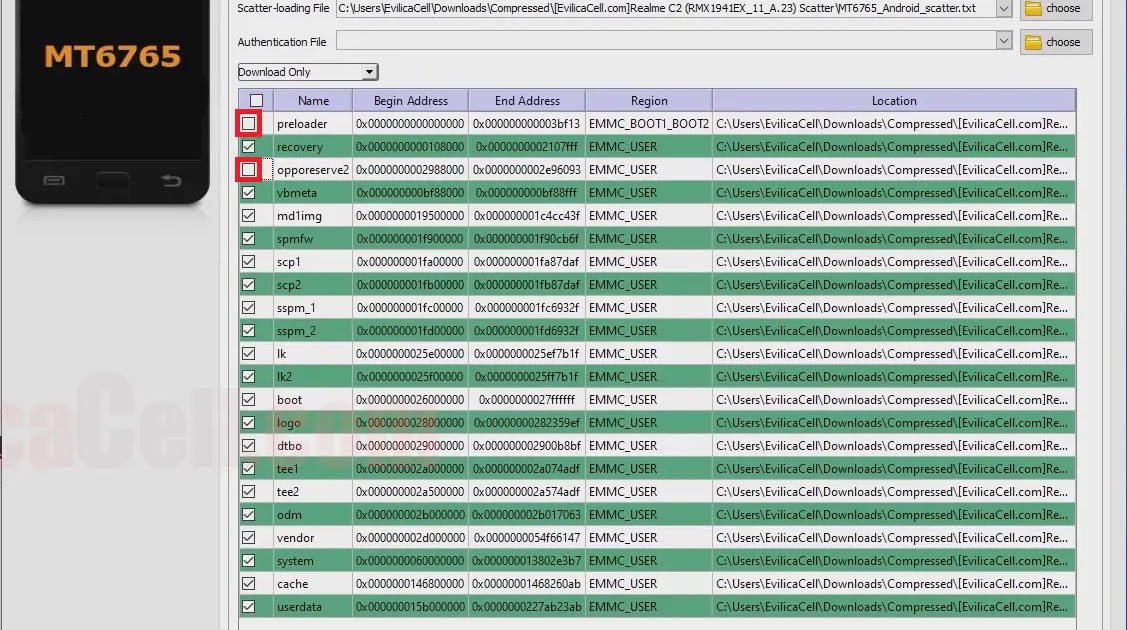Click the Authentication File input field

point(665,41)
